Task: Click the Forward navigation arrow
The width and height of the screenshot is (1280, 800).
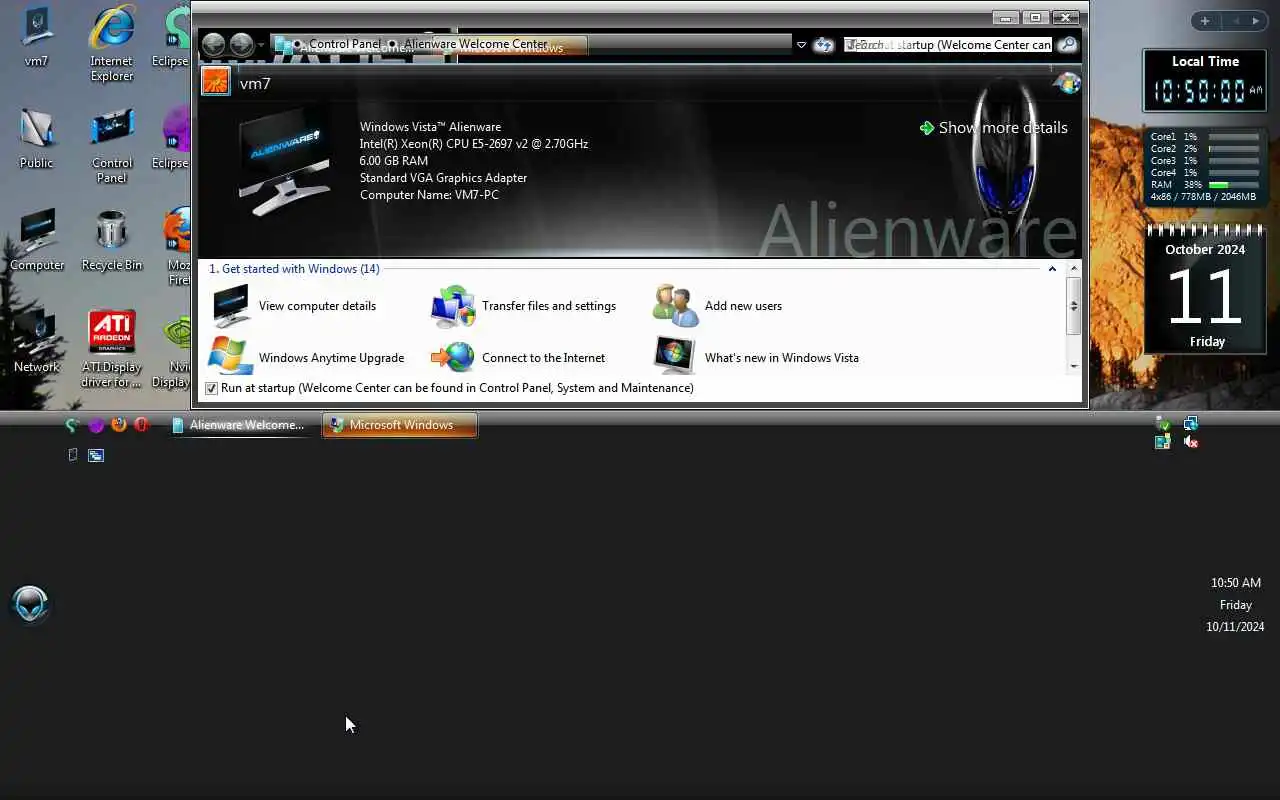Action: 241,44
